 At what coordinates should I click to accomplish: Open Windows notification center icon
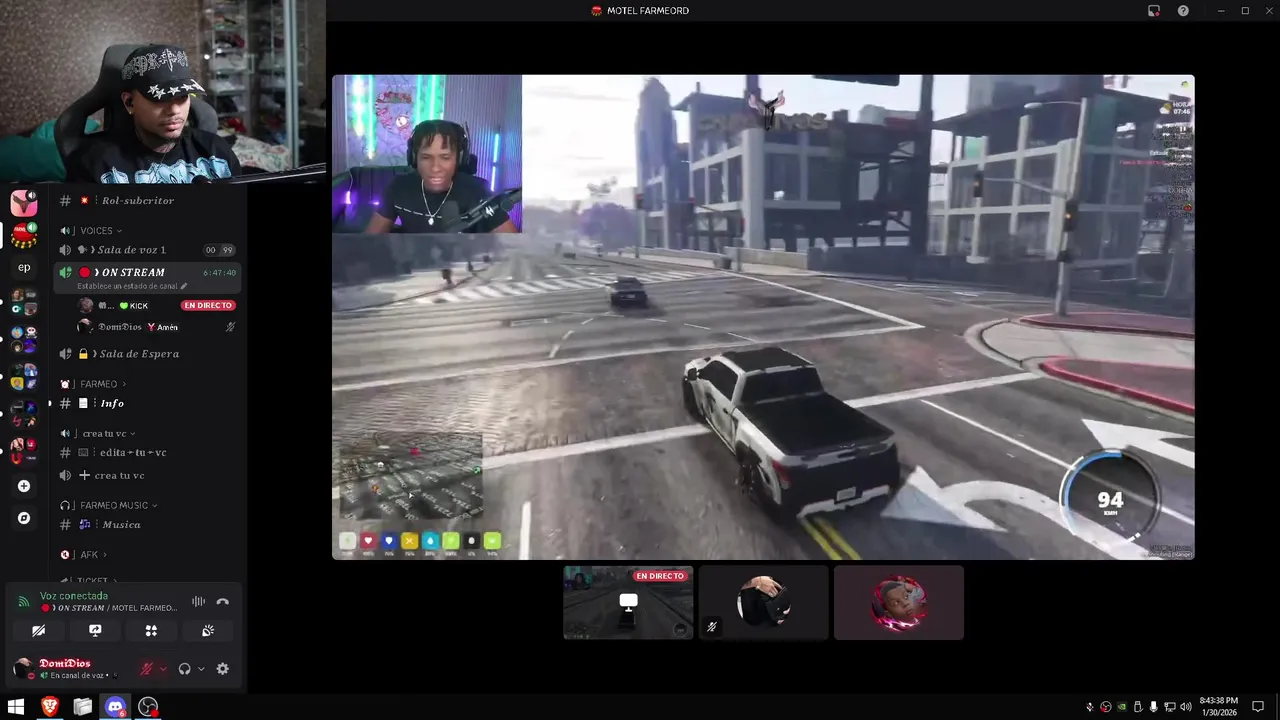pyautogui.click(x=1258, y=707)
